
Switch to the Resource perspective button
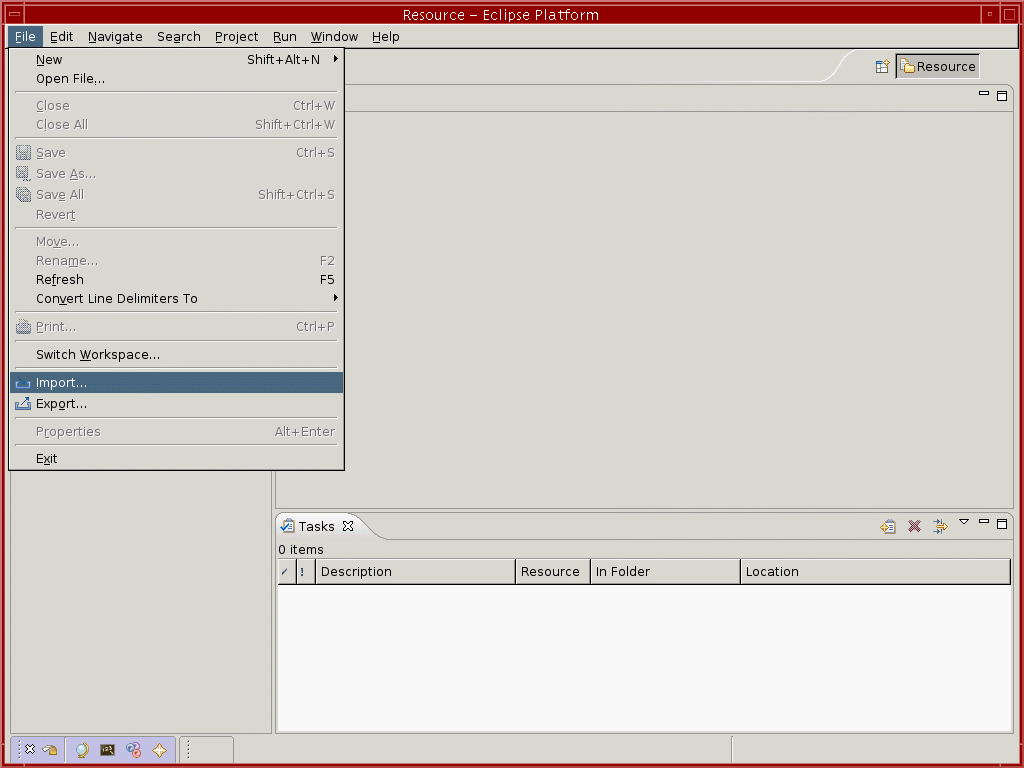937,67
